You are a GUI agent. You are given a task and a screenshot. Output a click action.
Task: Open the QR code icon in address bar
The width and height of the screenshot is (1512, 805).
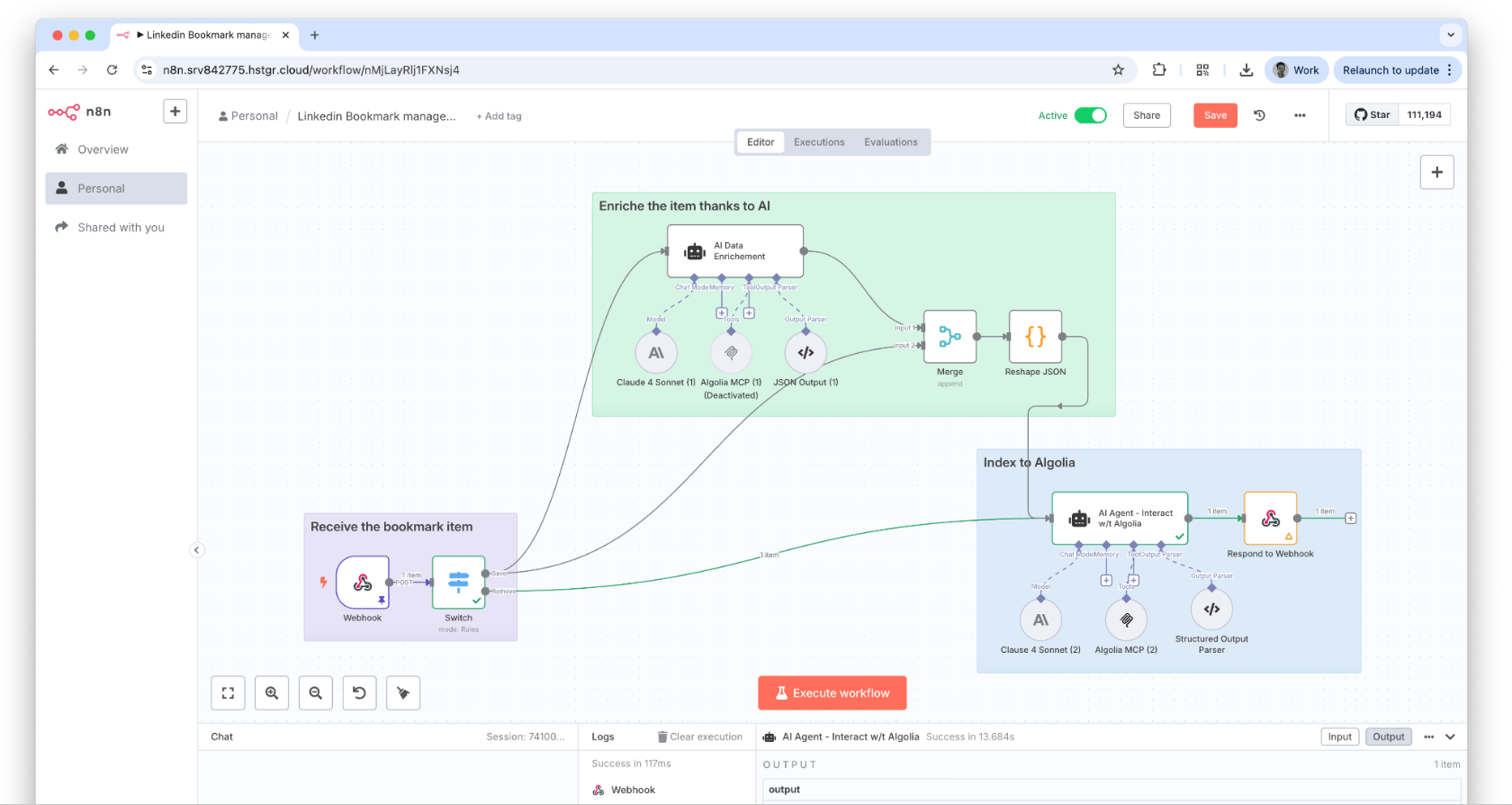pos(1202,70)
